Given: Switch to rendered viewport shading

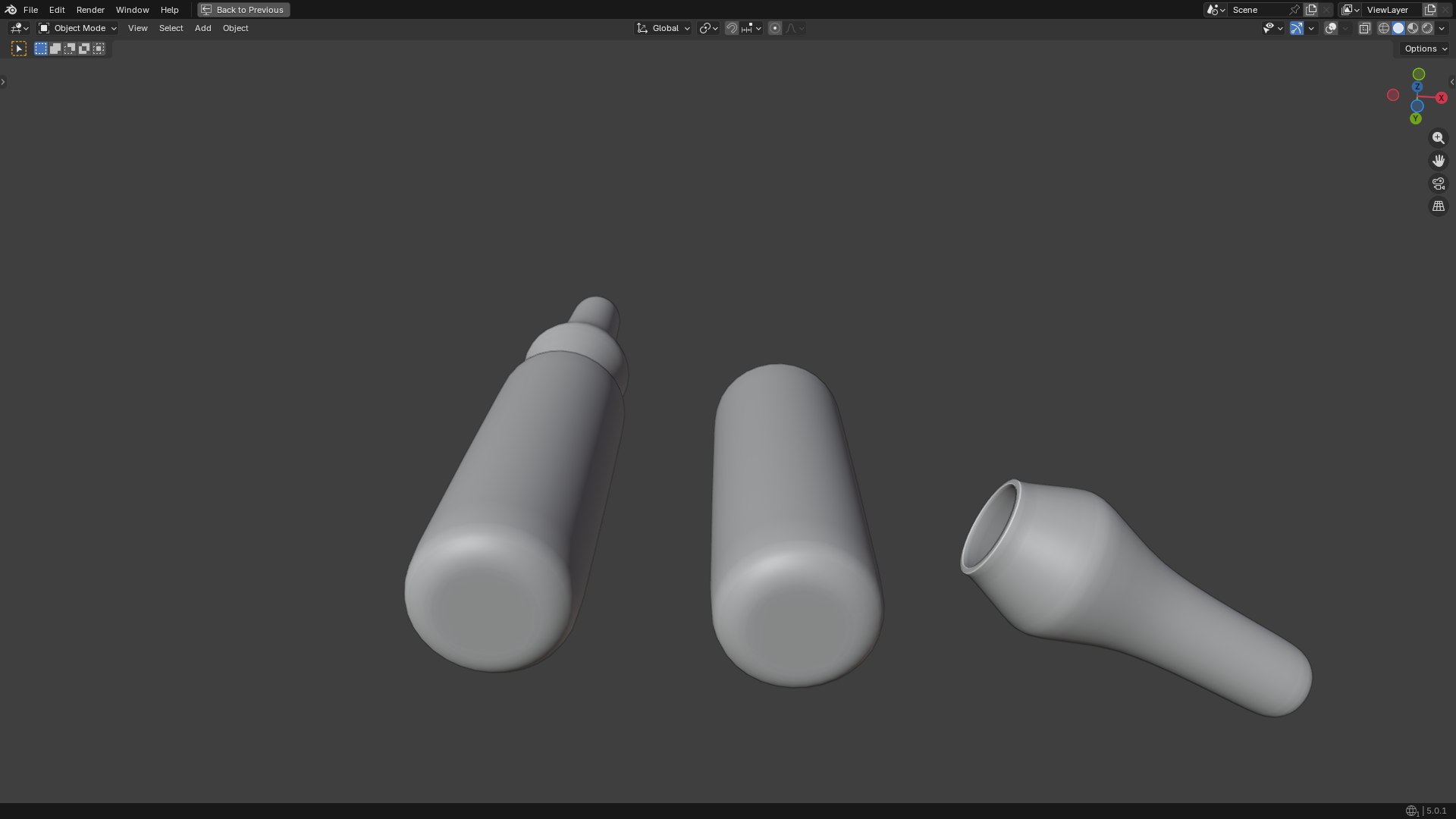Looking at the screenshot, I should coord(1427,28).
